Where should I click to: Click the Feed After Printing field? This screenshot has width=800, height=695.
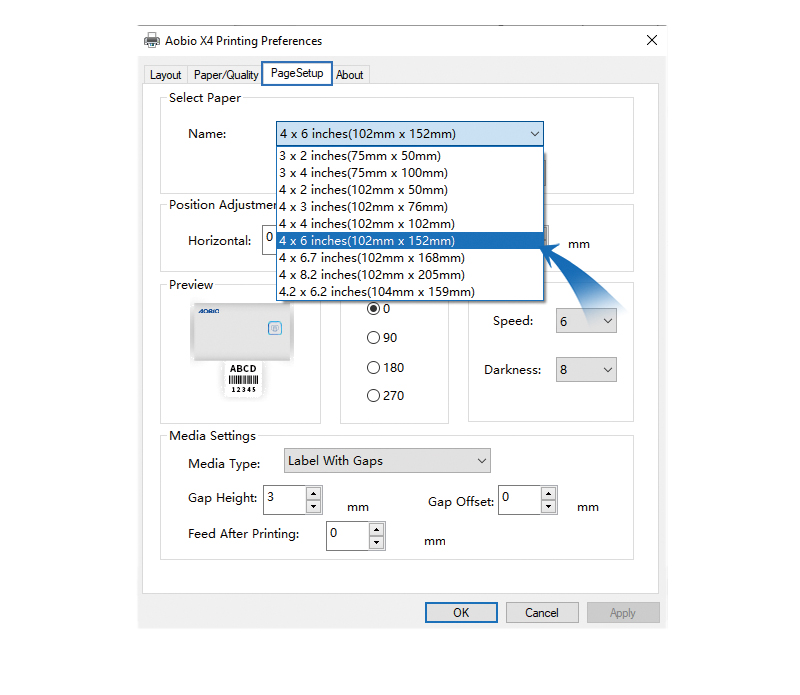point(347,536)
